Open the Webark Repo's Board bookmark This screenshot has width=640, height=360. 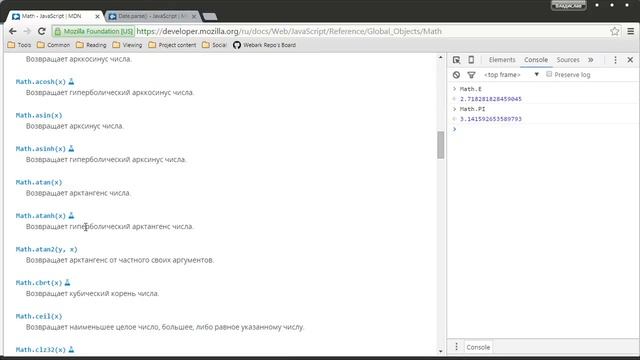[264, 45]
